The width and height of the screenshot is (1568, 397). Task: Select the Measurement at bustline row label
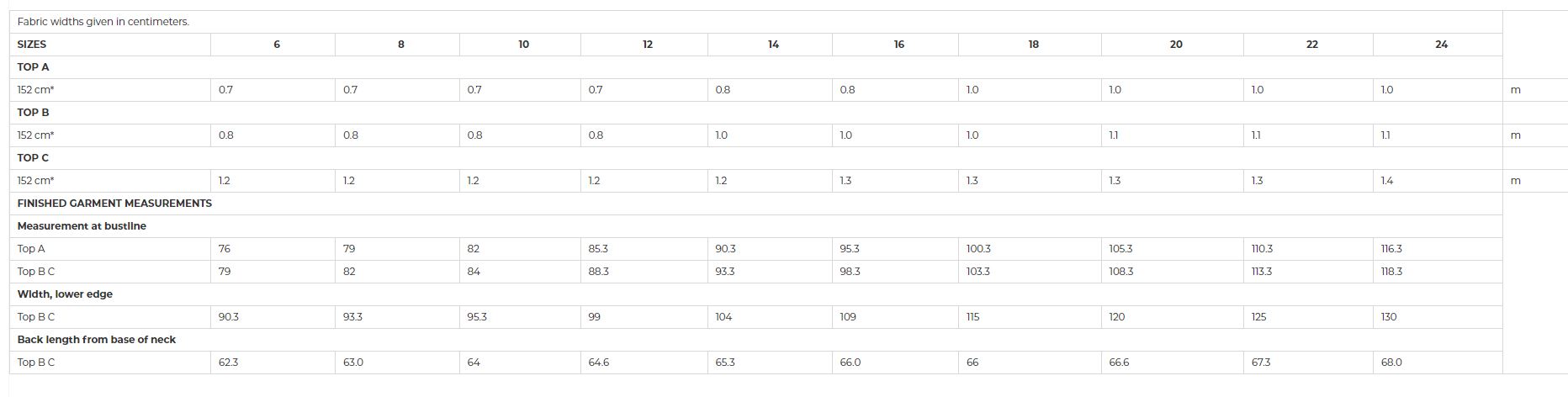point(82,226)
